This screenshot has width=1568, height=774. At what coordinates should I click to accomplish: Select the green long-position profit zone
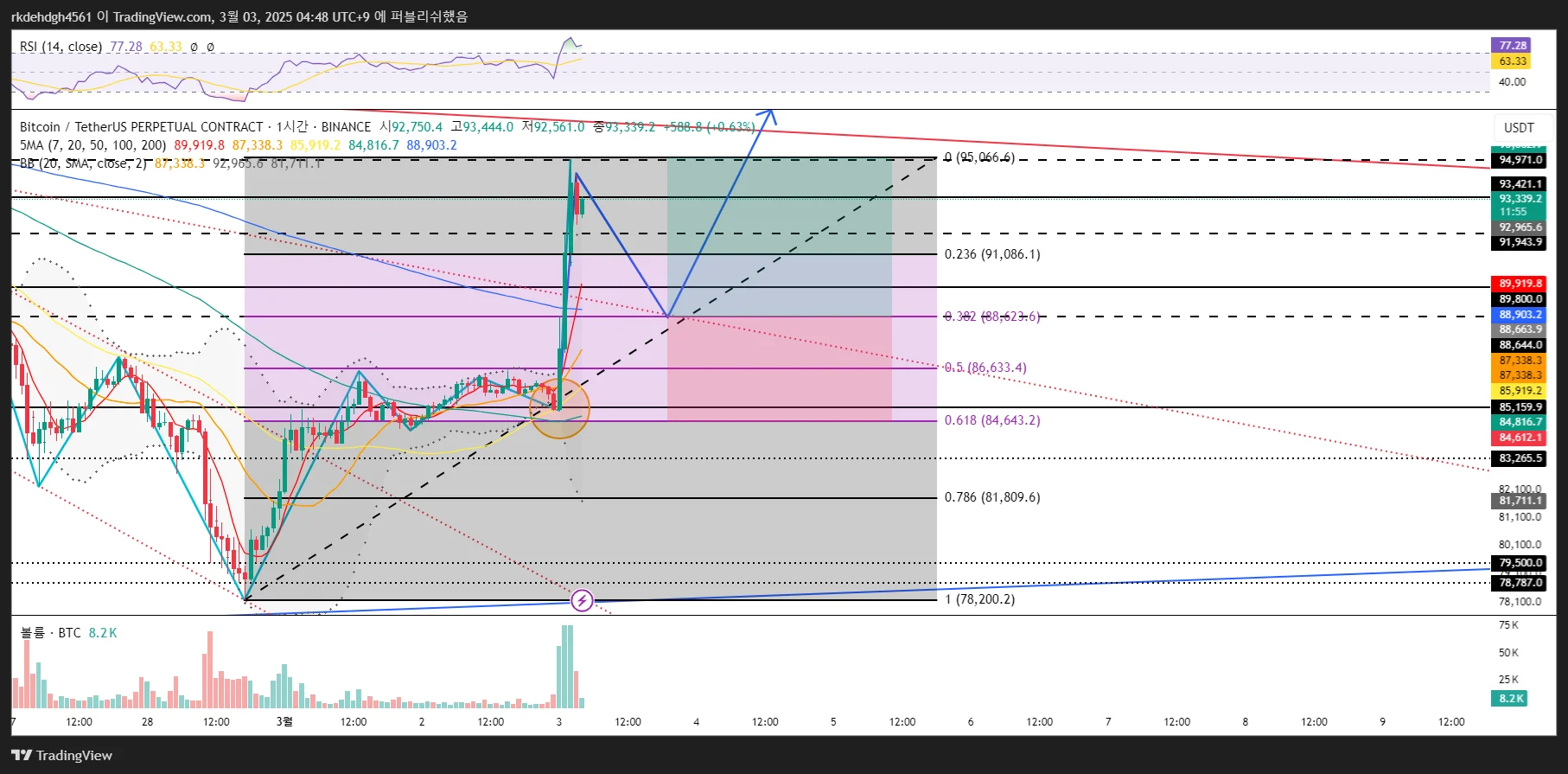tap(779, 237)
